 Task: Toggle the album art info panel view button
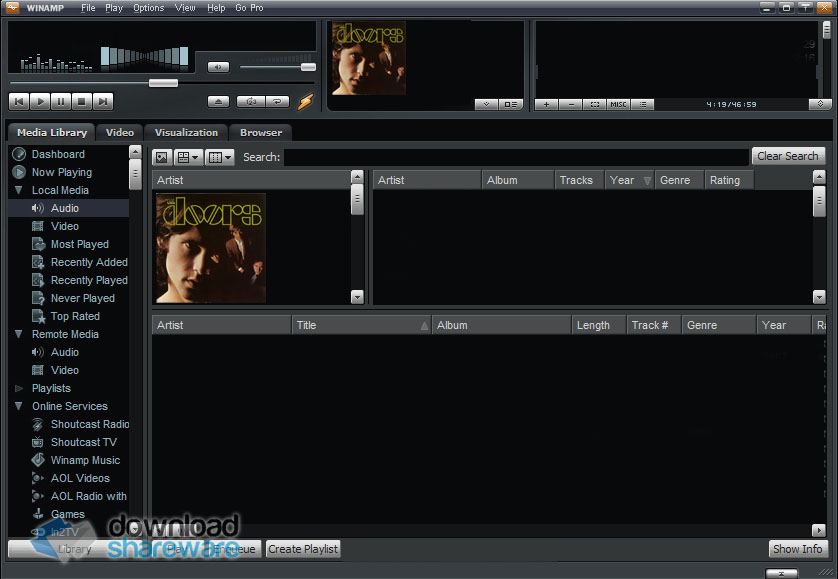tap(510, 104)
